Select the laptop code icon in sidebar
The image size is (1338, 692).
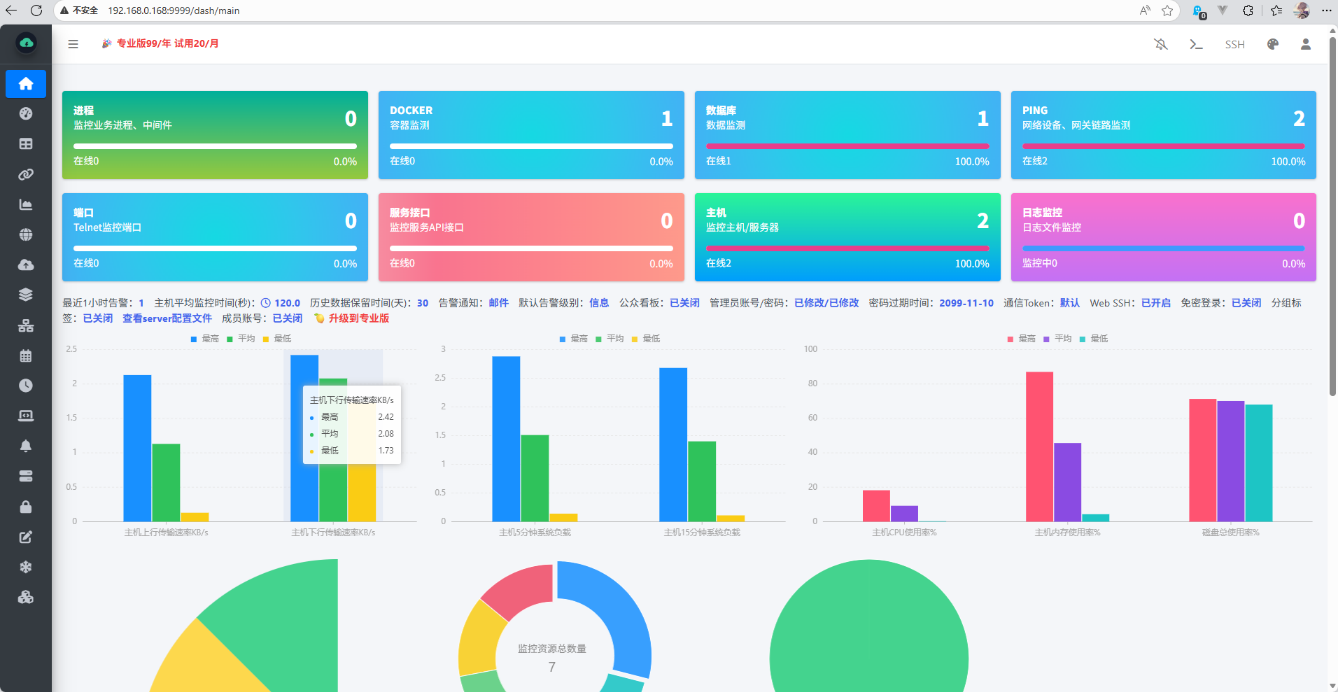coord(26,416)
